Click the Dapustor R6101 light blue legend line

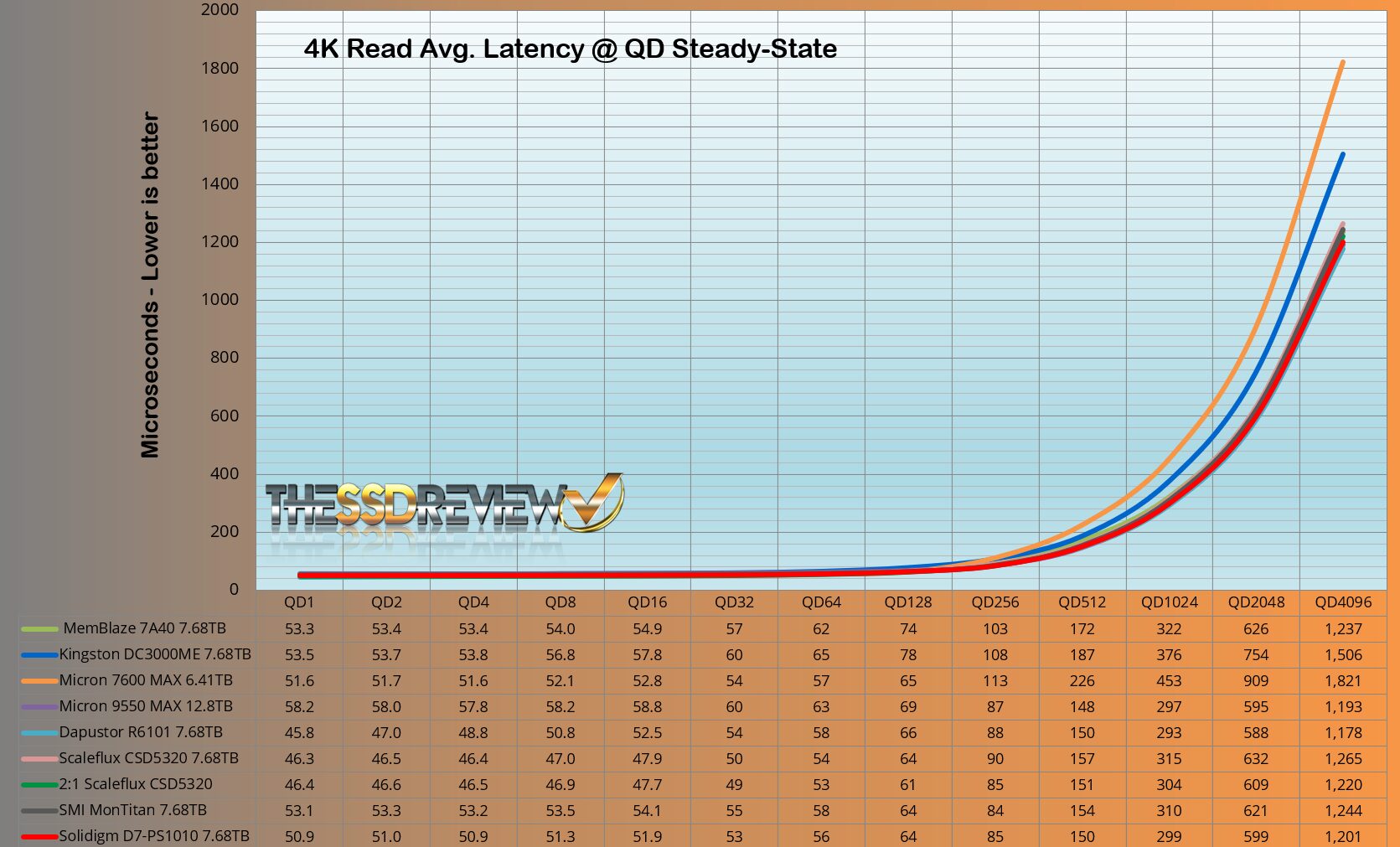coord(39,733)
